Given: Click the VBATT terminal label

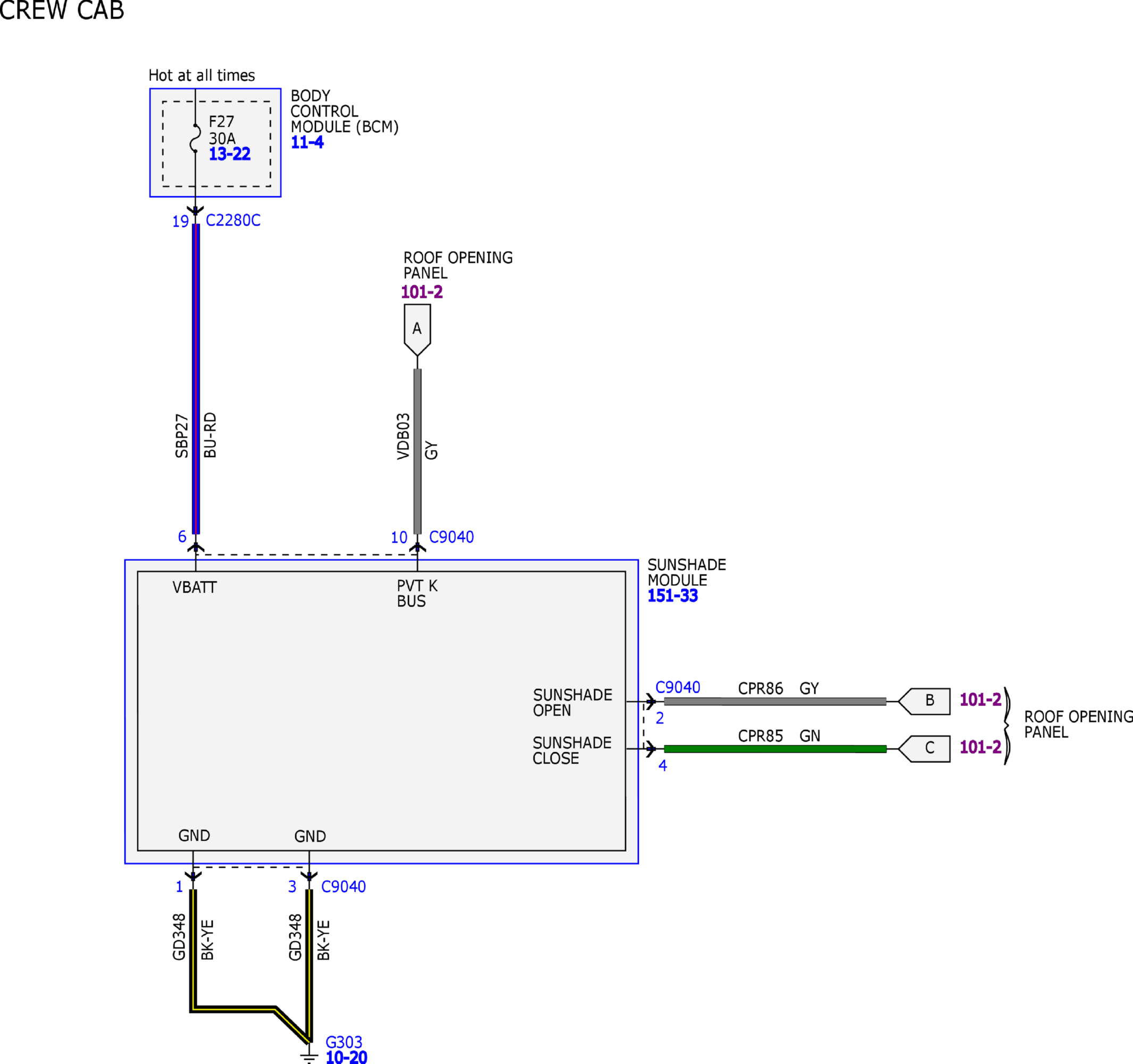Looking at the screenshot, I should [x=195, y=587].
